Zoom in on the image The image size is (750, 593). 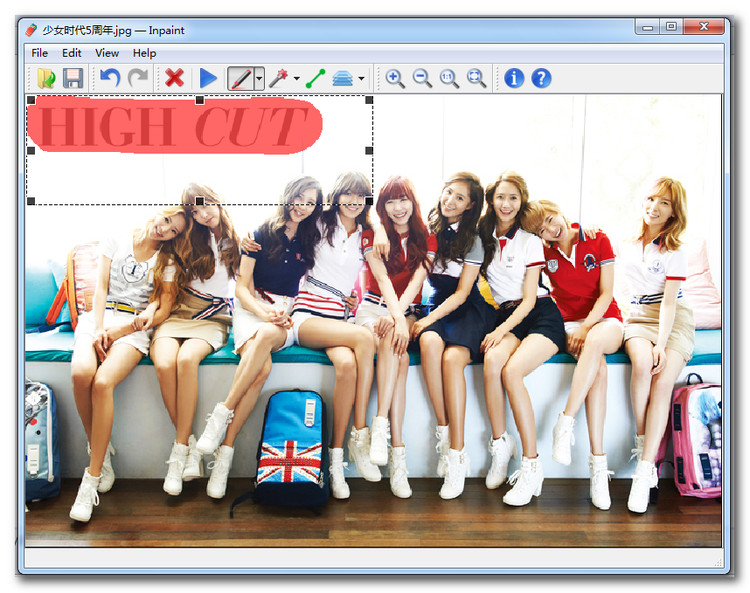(395, 78)
